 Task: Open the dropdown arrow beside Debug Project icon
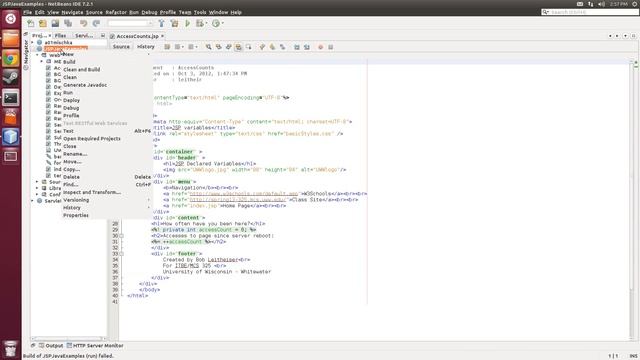[x=206, y=23]
